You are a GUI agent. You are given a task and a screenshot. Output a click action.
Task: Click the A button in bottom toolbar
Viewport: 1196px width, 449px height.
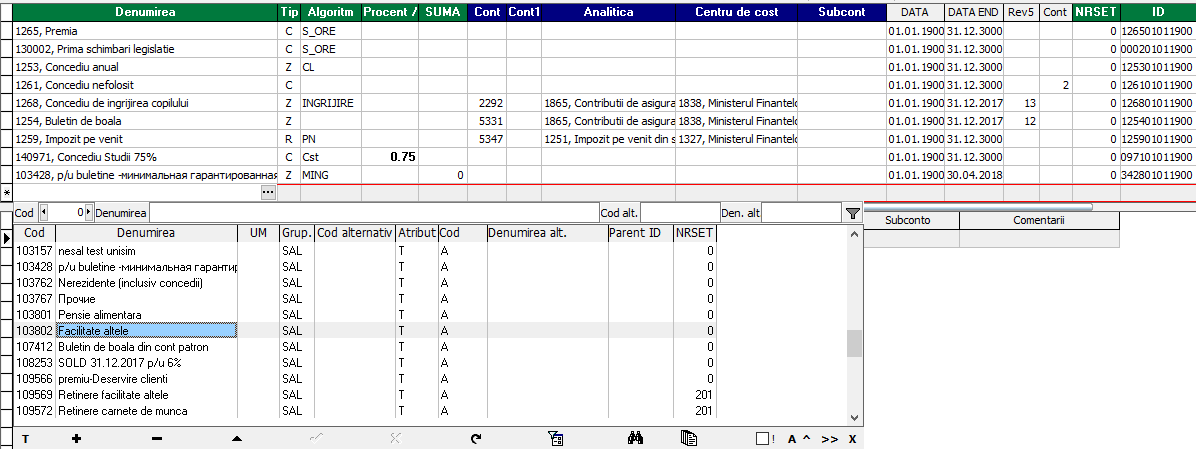[792, 439]
